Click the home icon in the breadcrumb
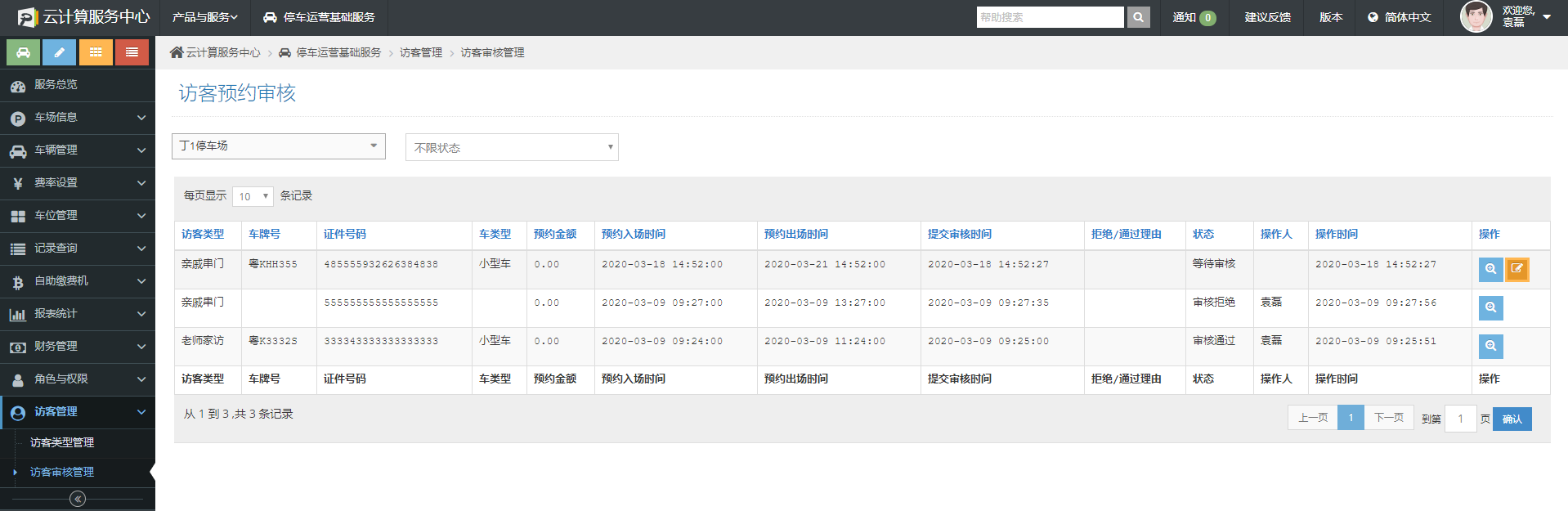 [177, 52]
